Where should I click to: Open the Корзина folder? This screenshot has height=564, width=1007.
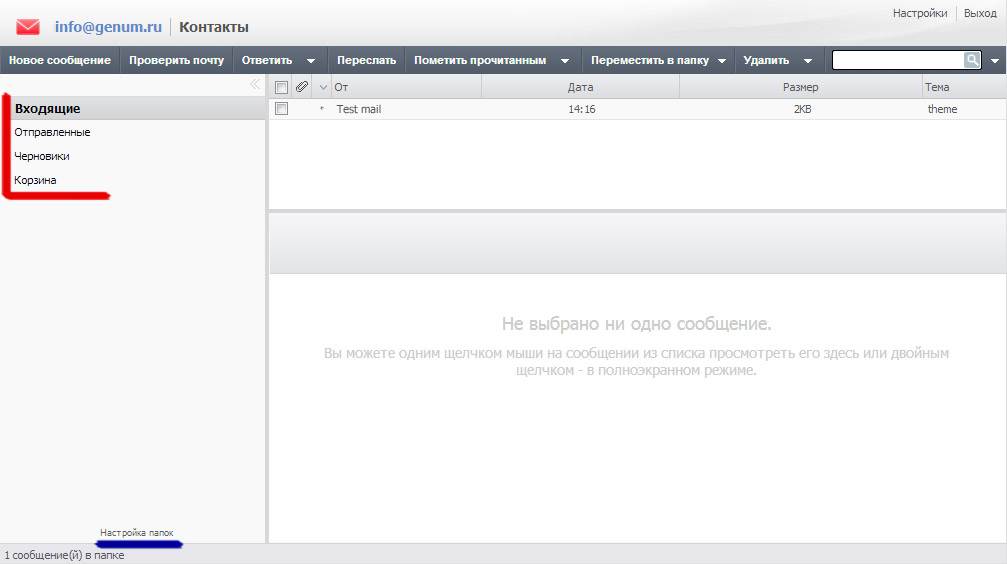tap(35, 180)
